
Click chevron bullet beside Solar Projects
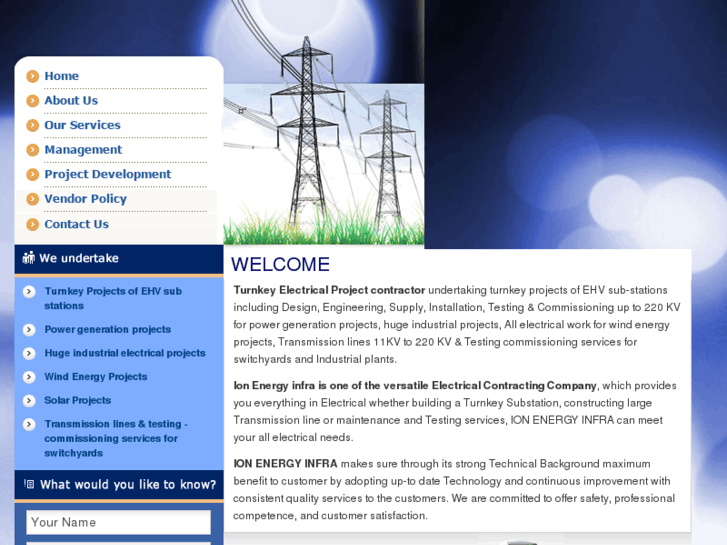point(29,400)
